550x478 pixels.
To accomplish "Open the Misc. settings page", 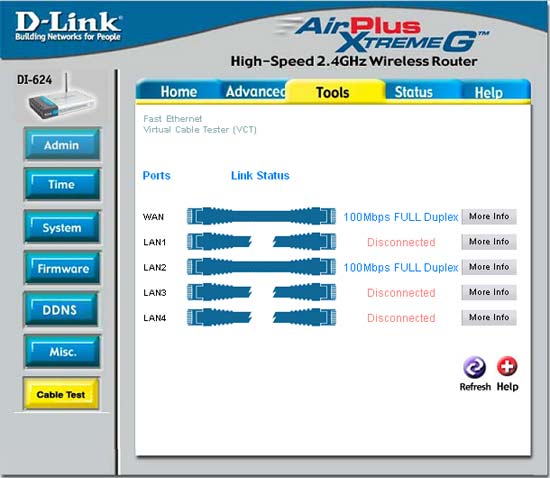I will pos(62,351).
